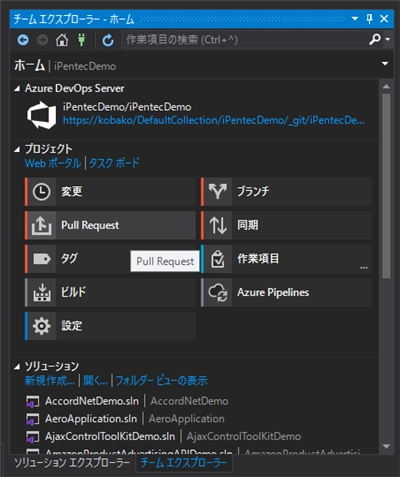Click the Pull Request upload icon
The height and width of the screenshot is (477, 400).
click(42, 225)
